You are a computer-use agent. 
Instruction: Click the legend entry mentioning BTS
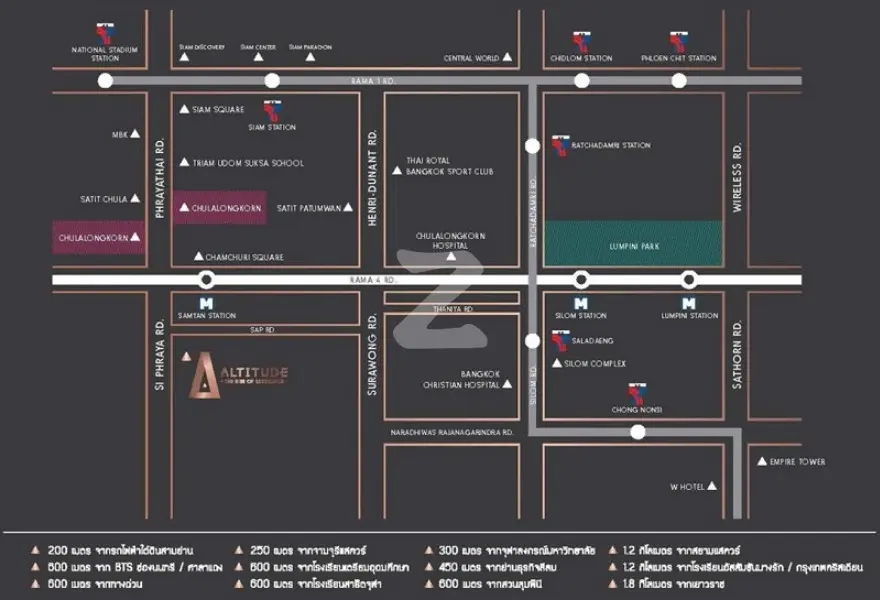(x=127, y=567)
